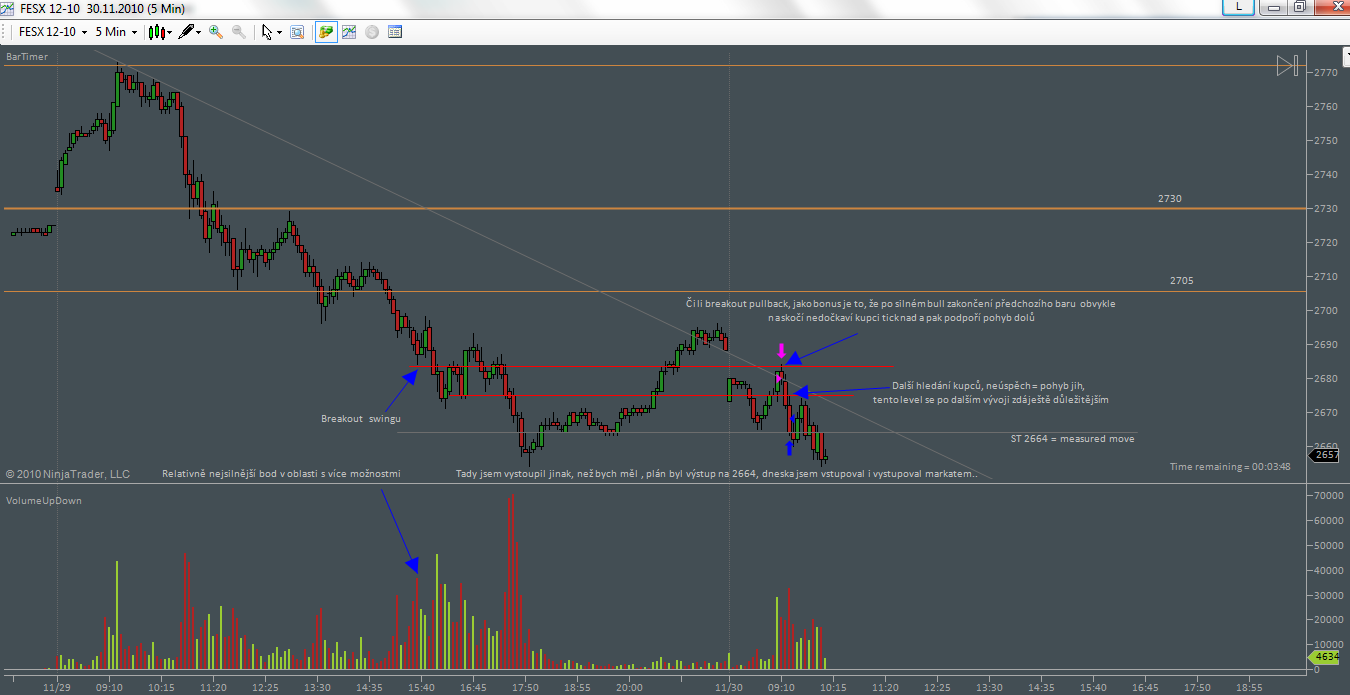1350x695 pixels.
Task: Click the current volume marker 4634
Action: pos(1325,657)
